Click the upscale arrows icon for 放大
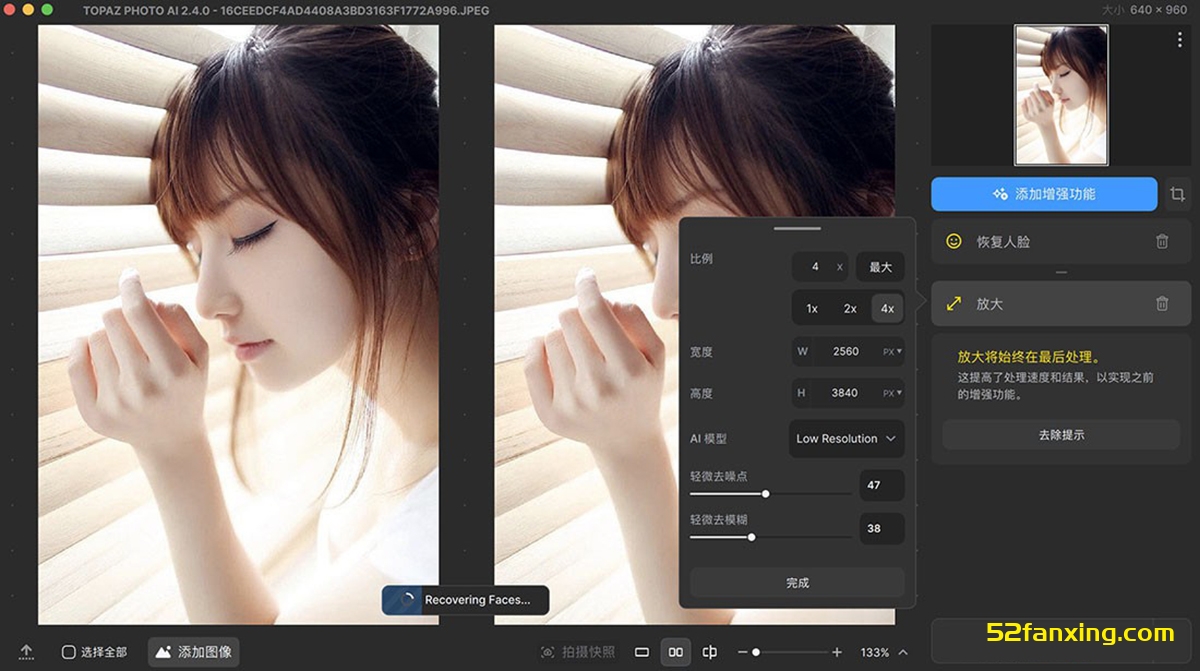 (x=954, y=303)
